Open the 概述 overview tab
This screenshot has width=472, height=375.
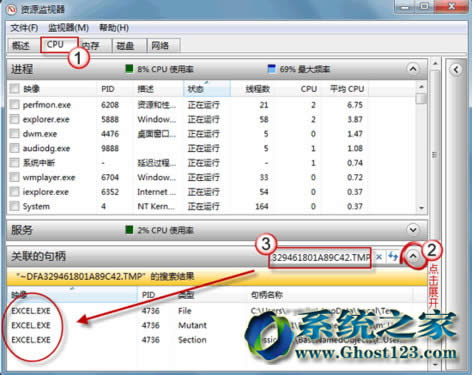click(21, 45)
